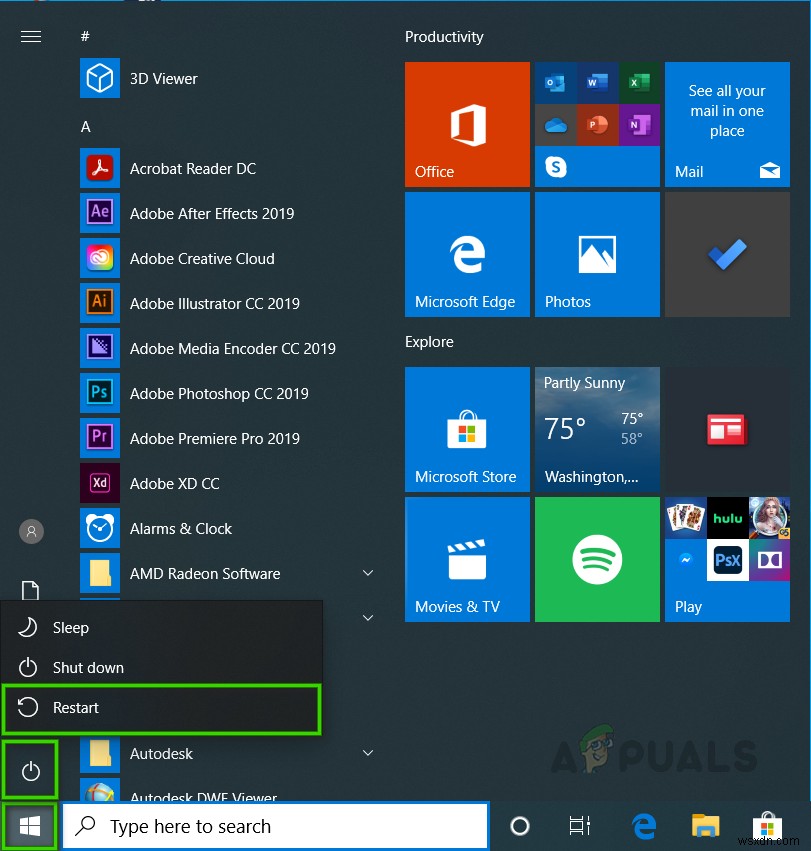Open Adobe Premiere Pro 2019
The width and height of the screenshot is (811, 851).
point(217,438)
